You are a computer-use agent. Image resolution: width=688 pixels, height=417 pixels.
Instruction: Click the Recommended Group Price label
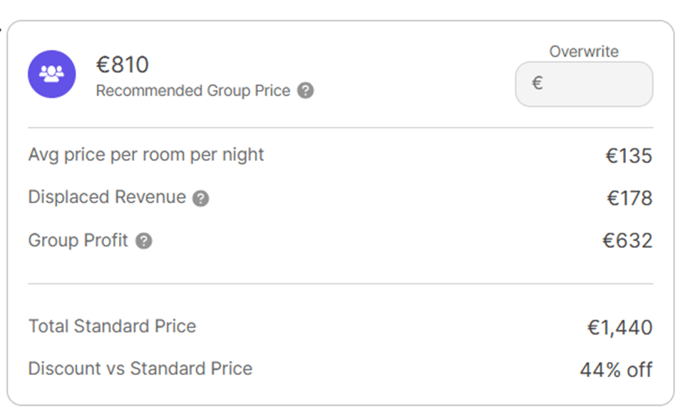(x=193, y=91)
